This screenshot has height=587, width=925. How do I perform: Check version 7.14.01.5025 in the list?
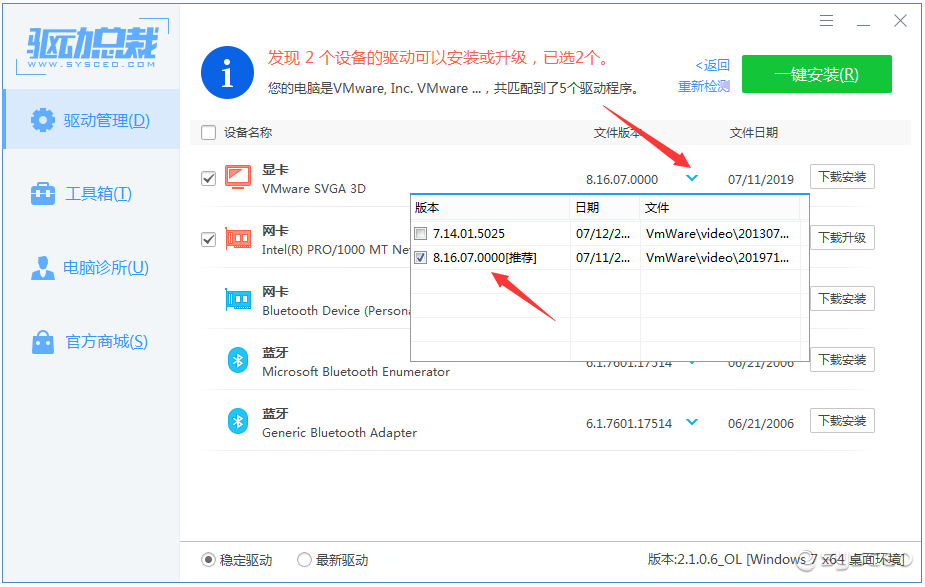(x=421, y=232)
